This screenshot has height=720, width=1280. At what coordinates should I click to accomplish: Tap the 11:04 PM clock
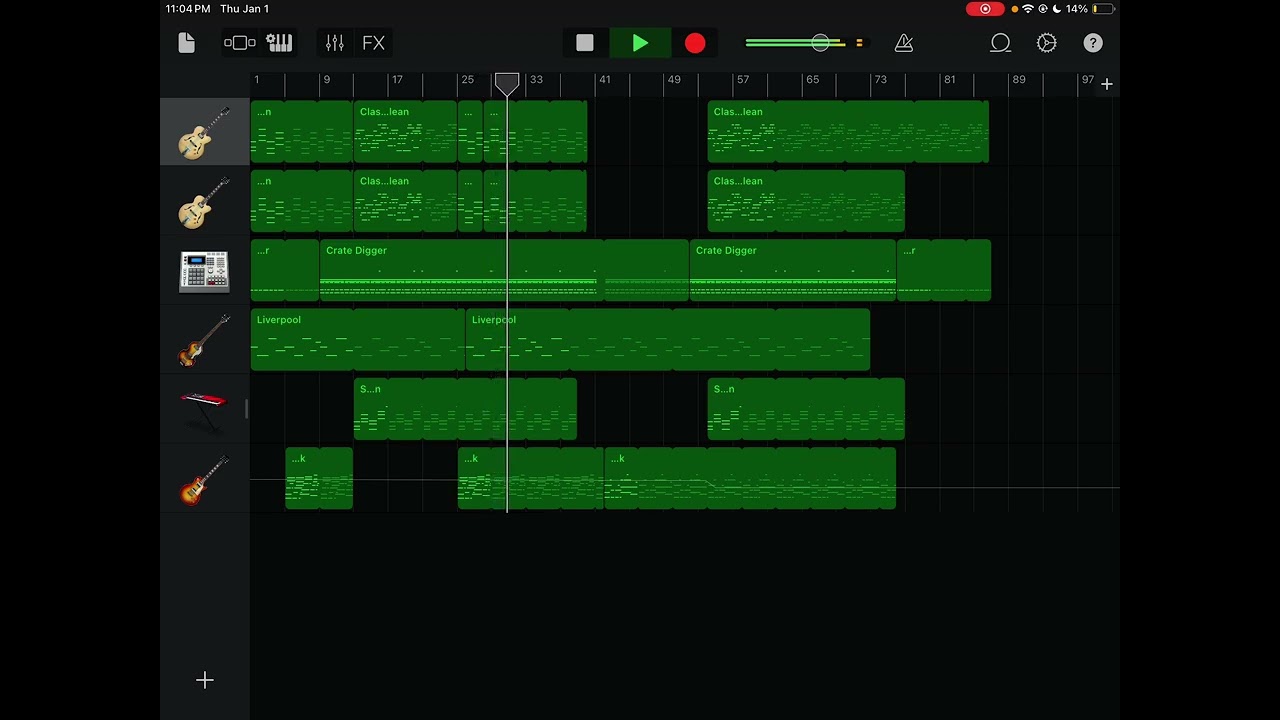(x=188, y=9)
